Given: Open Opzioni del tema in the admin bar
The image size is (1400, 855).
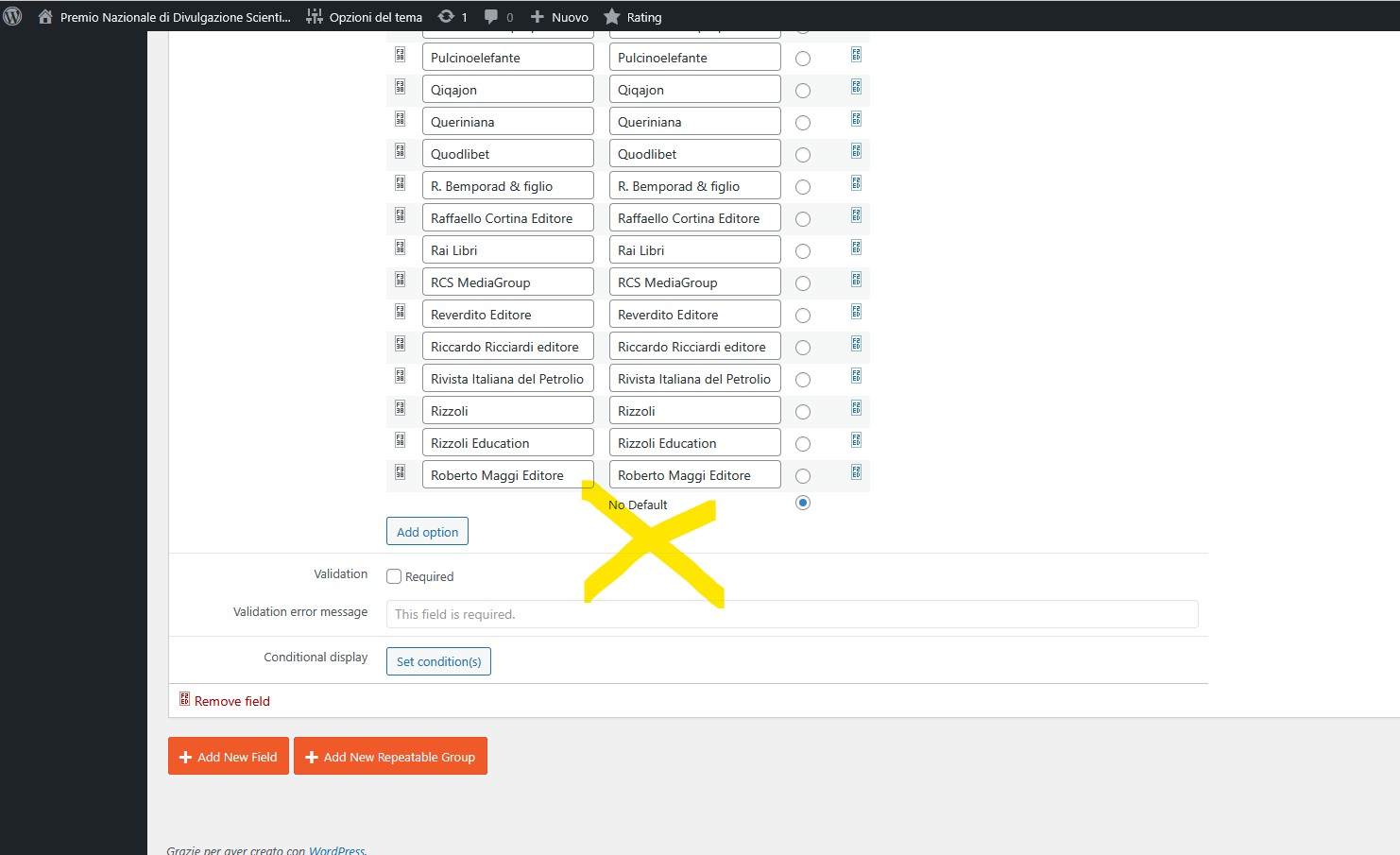Looking at the screenshot, I should click(x=365, y=17).
